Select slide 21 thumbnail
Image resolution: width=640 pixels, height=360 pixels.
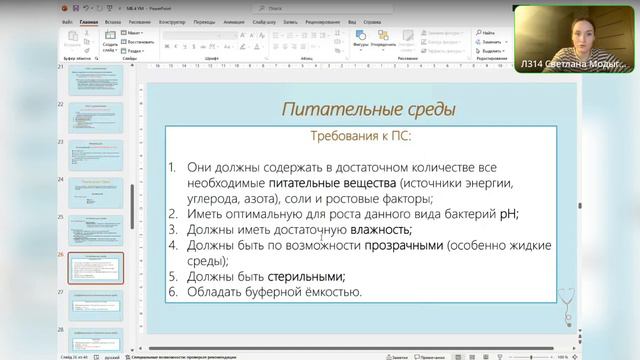pyautogui.click(x=96, y=80)
